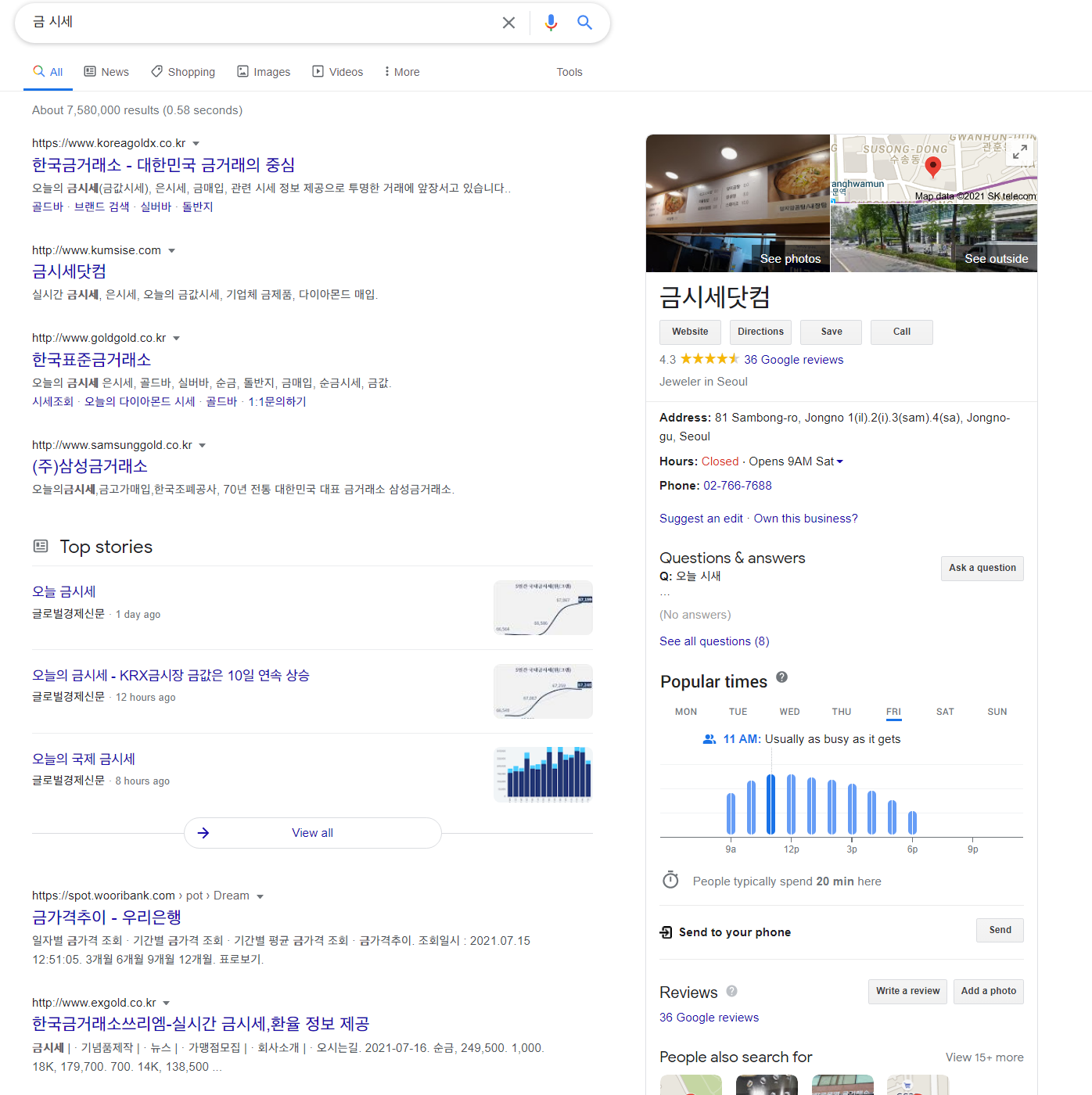Click the Directions button

(x=760, y=332)
